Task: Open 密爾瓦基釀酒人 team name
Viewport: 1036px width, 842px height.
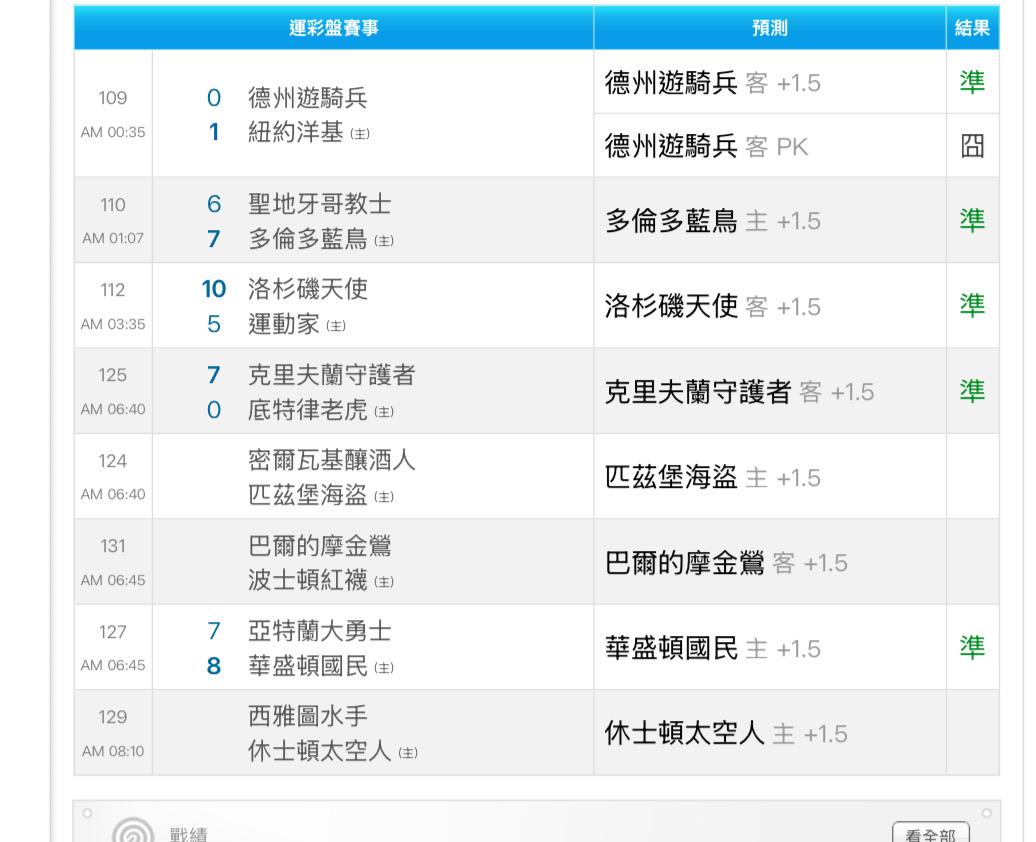Action: [x=332, y=460]
